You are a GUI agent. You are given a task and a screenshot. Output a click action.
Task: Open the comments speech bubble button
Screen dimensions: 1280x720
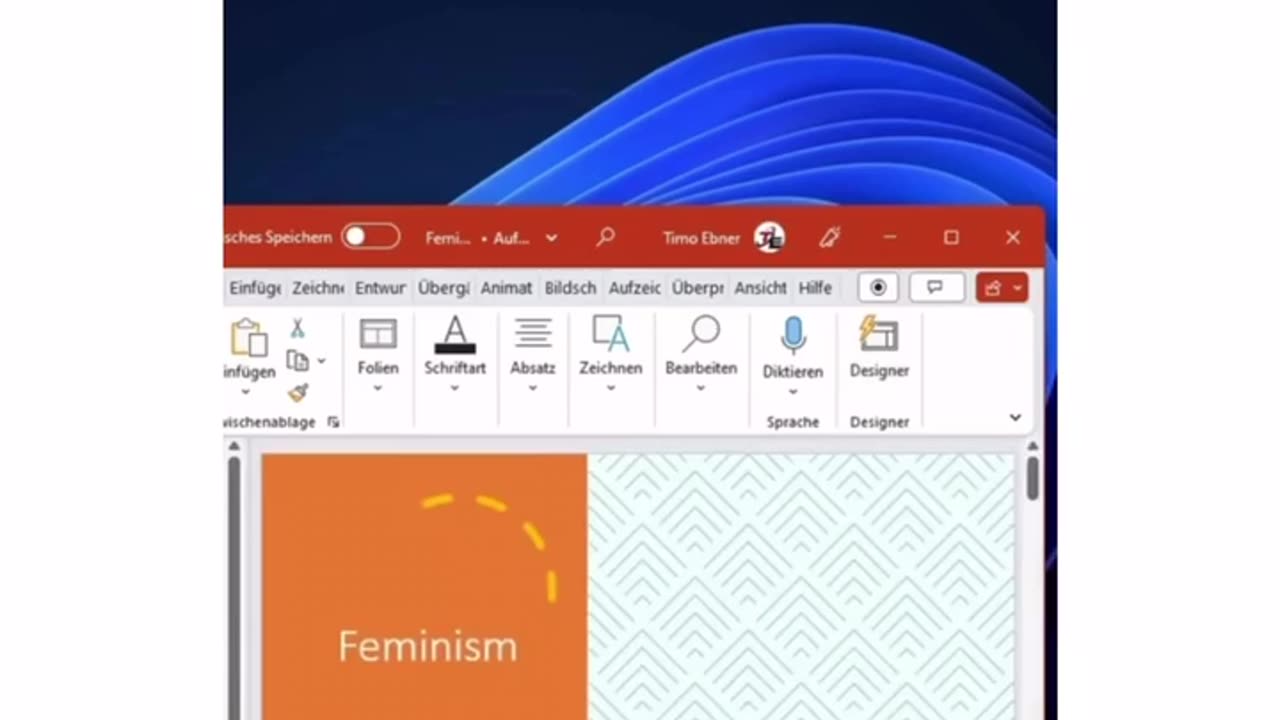pos(935,288)
